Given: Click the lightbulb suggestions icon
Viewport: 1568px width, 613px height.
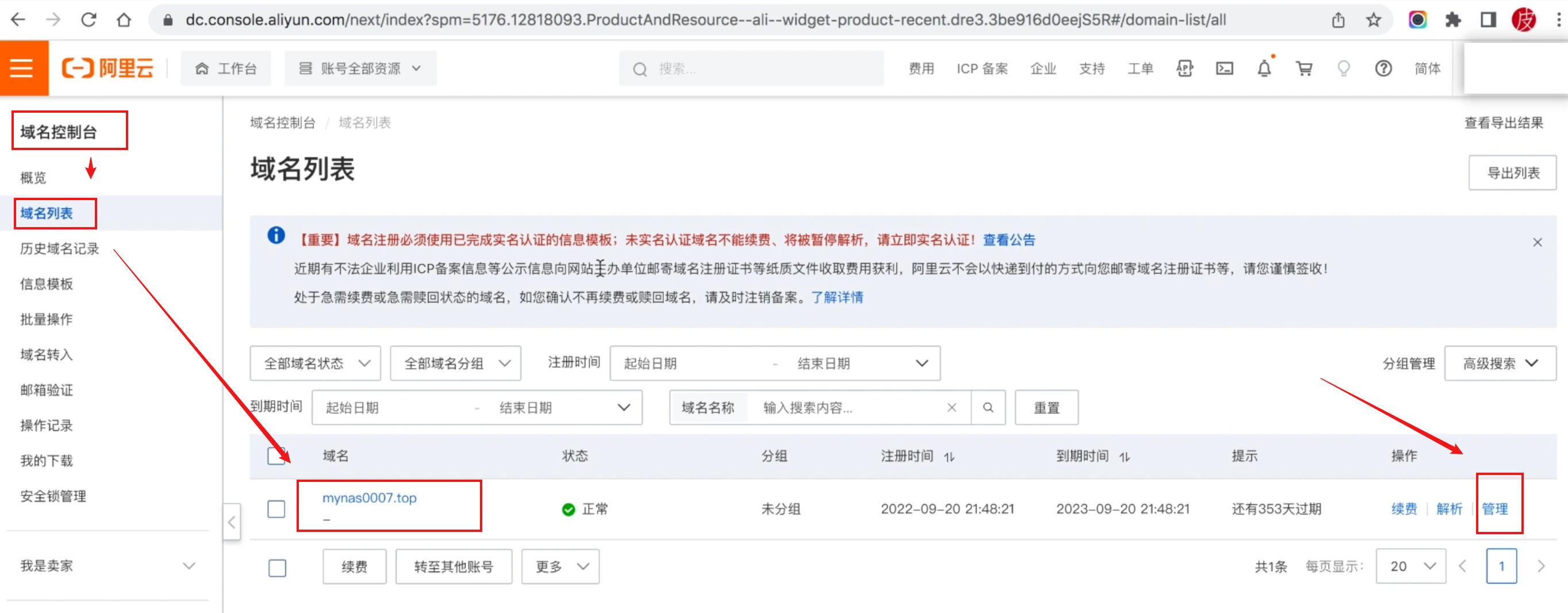Looking at the screenshot, I should tap(1344, 68).
